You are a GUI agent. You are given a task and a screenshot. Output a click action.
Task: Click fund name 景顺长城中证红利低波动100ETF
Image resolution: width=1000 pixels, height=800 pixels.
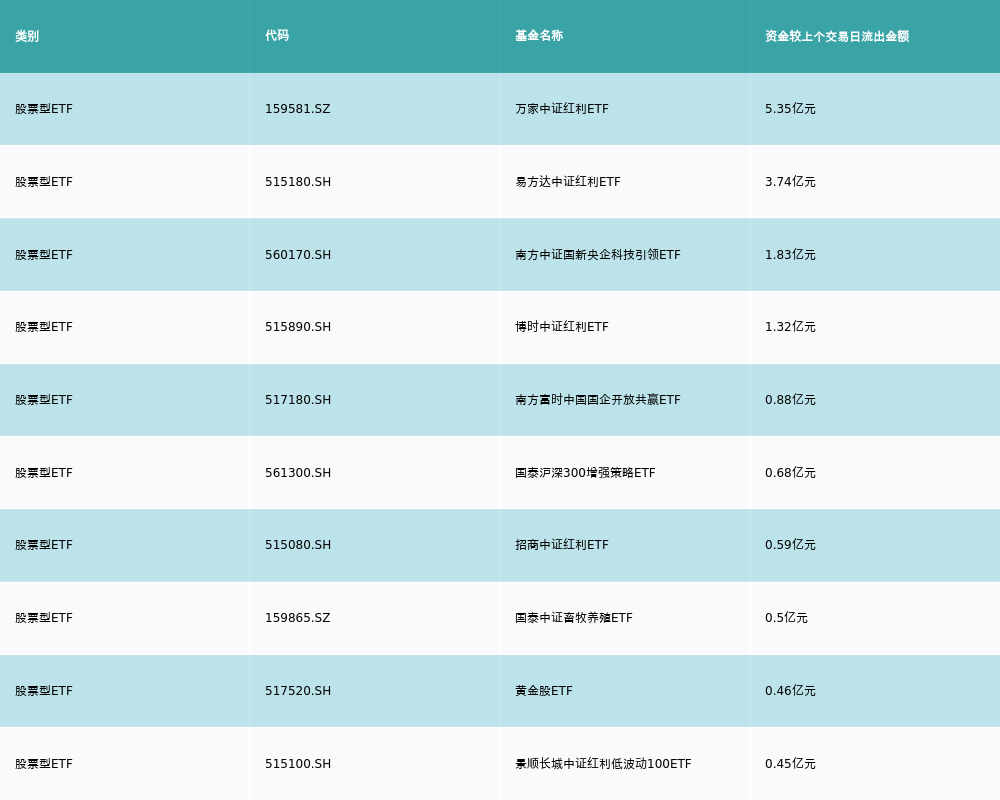click(603, 764)
